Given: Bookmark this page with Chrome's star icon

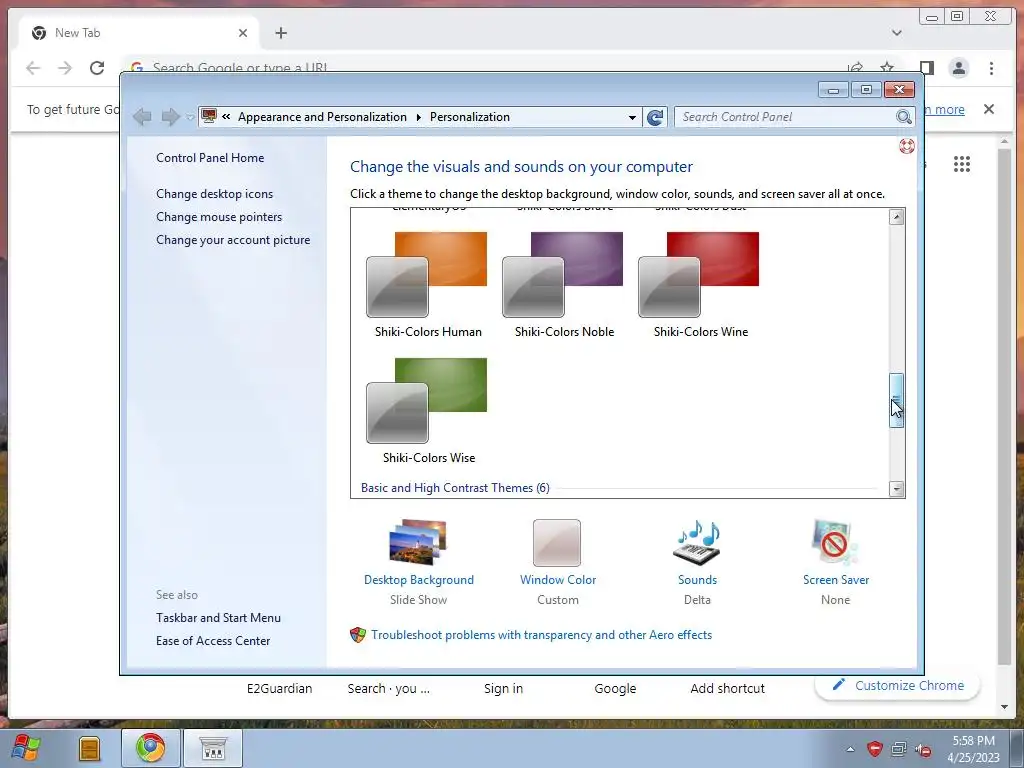Looking at the screenshot, I should (887, 68).
